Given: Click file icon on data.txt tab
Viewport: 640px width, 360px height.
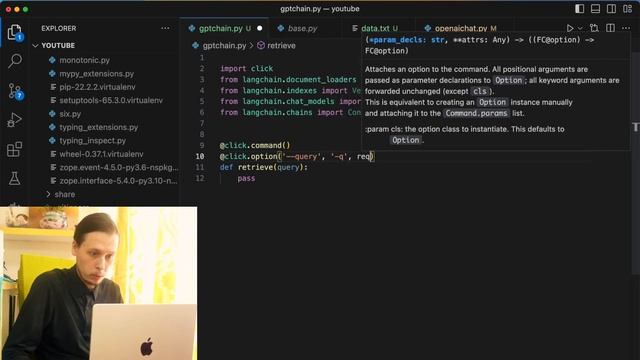Looking at the screenshot, I should [x=355, y=28].
